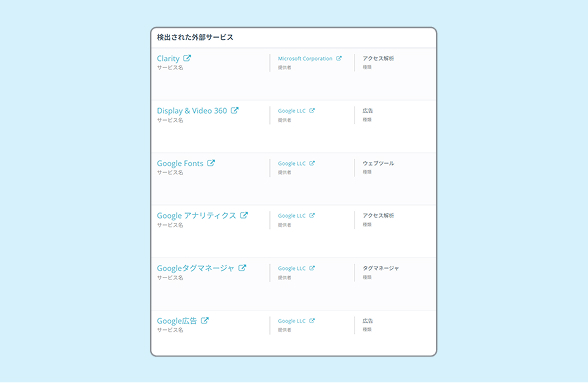Click external-link icon next to Clarity
The height and width of the screenshot is (383, 588).
(187, 58)
